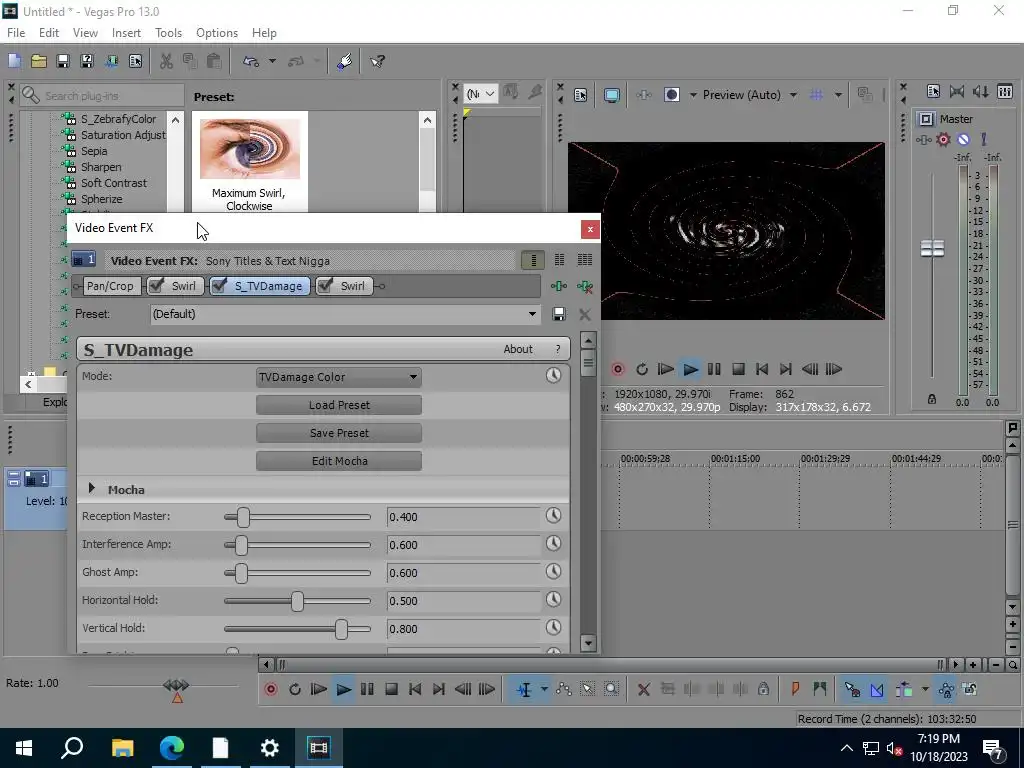Open the undo history dropdown arrow

click(272, 61)
